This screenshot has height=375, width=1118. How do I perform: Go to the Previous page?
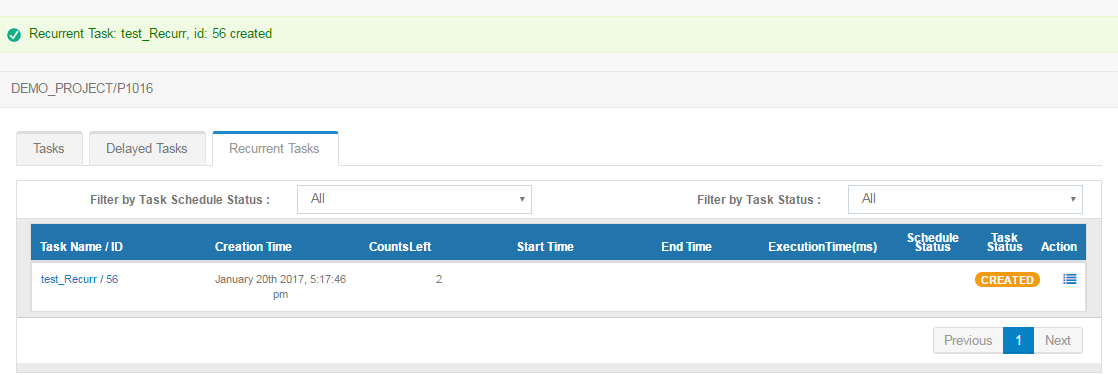coord(968,340)
